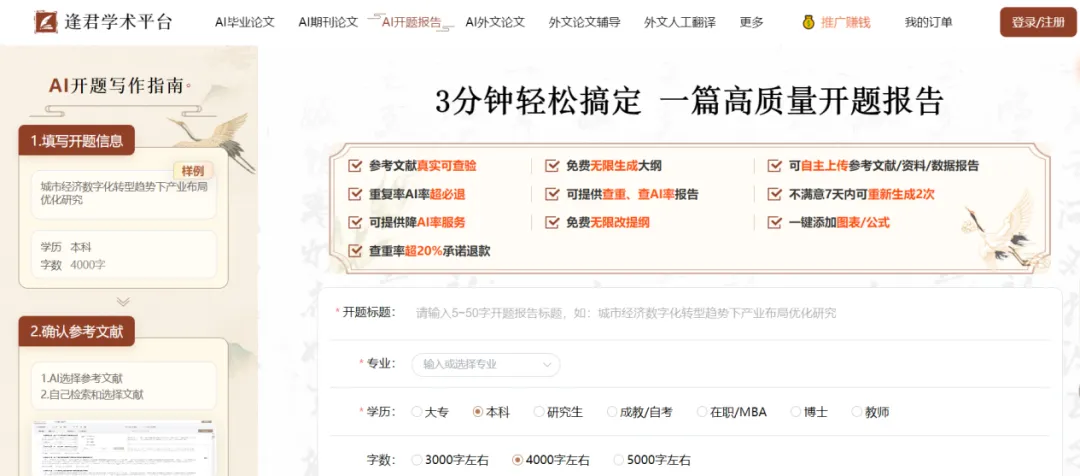Image resolution: width=1080 pixels, height=476 pixels.
Task: Select 研究生 education radio button
Action: [x=539, y=412]
